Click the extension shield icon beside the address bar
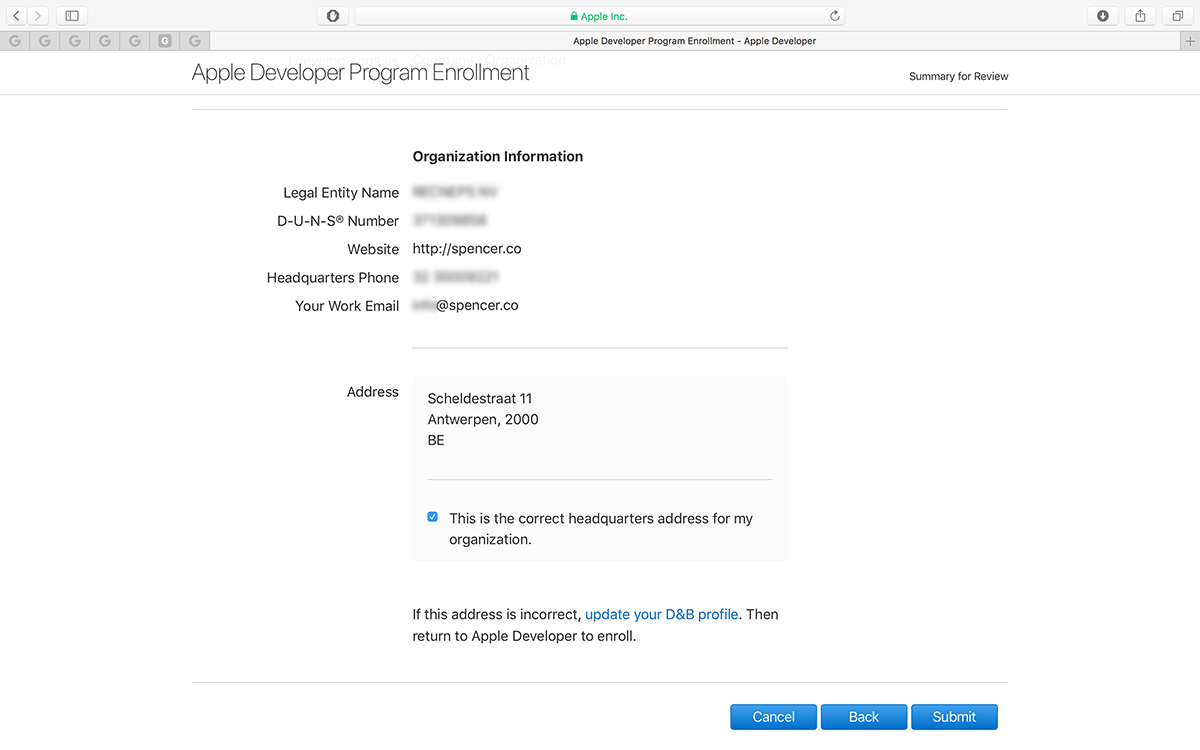This screenshot has width=1200, height=750. pyautogui.click(x=332, y=15)
